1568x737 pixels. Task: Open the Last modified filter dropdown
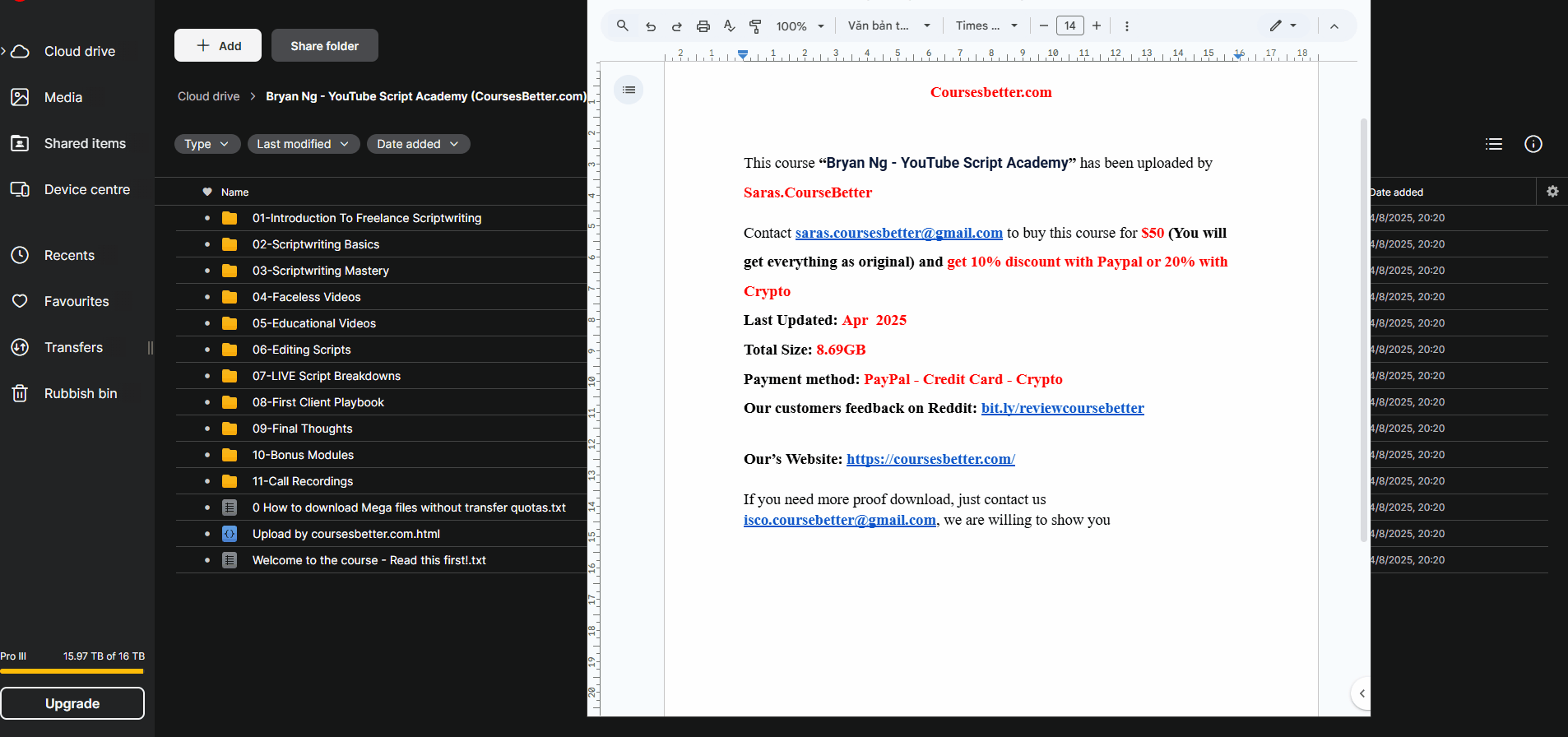pos(303,144)
